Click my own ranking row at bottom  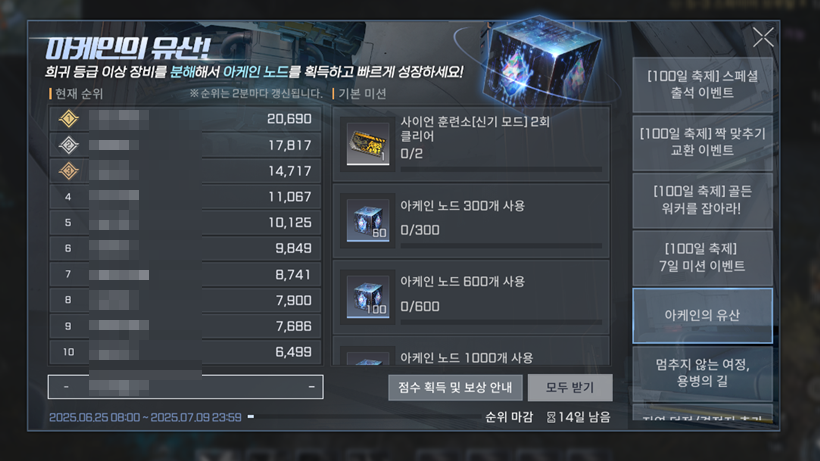pos(186,387)
